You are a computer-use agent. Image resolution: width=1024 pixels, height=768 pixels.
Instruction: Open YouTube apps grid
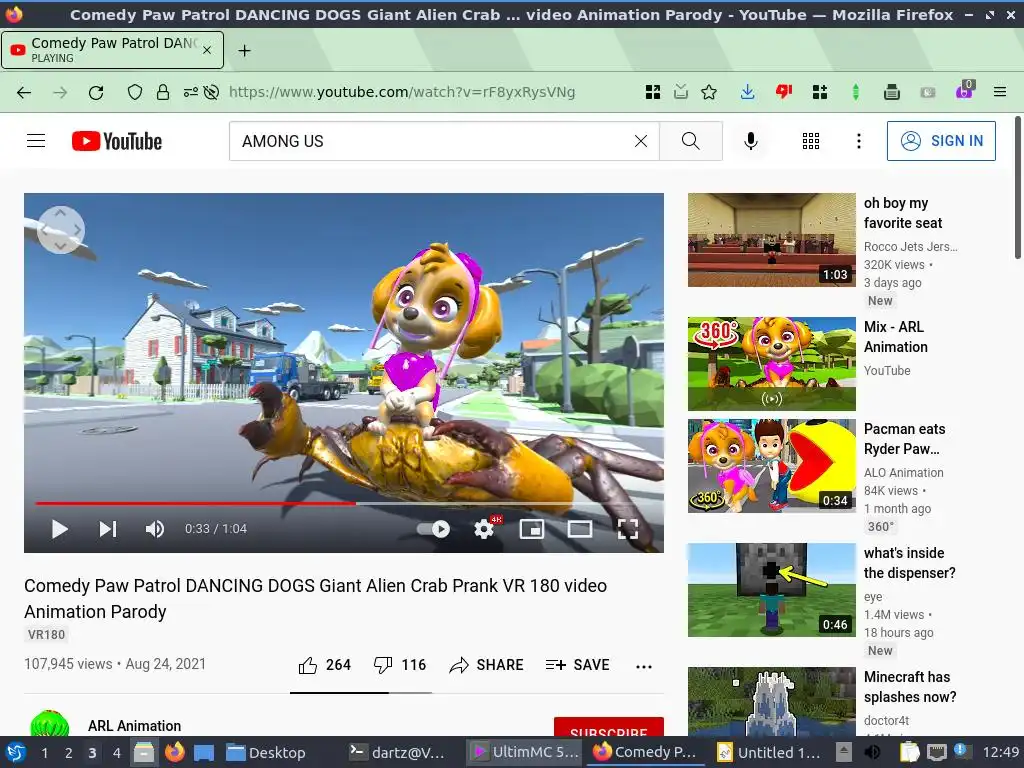tap(811, 141)
